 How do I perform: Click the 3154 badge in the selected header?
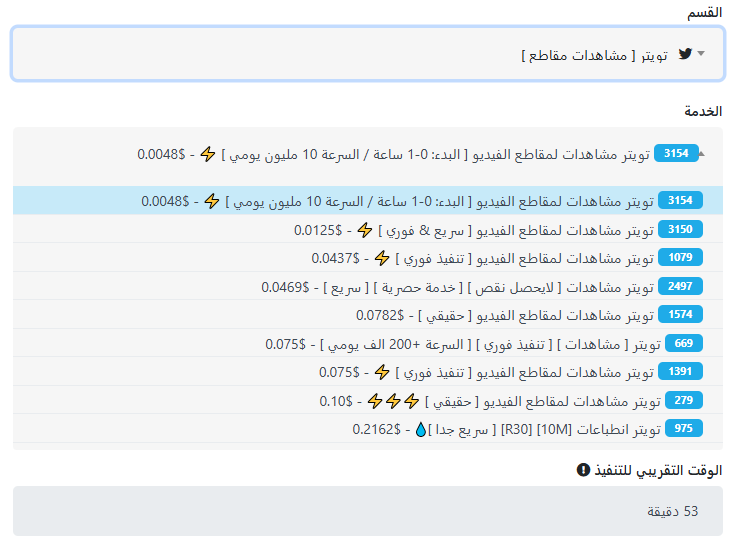click(676, 153)
